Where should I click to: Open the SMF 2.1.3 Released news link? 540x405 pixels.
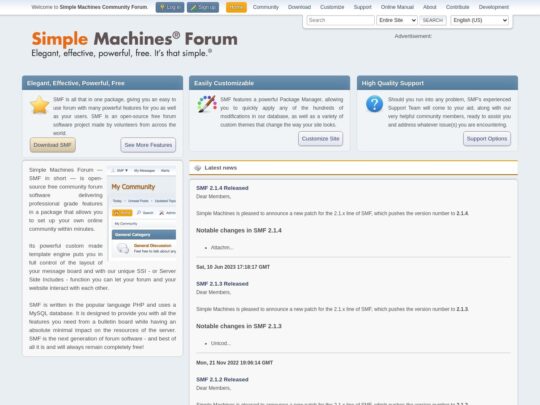point(222,284)
